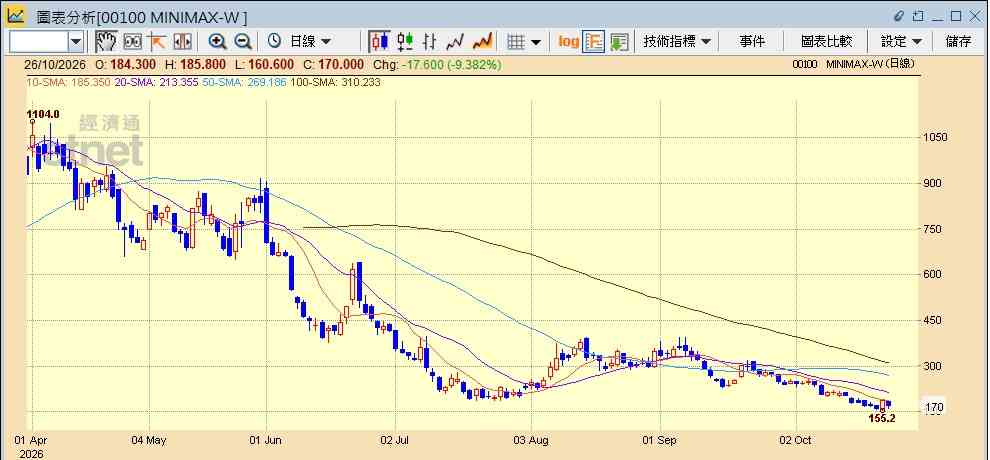Click the 26/10/2026 date readout
The image size is (990, 460).
coord(56,64)
